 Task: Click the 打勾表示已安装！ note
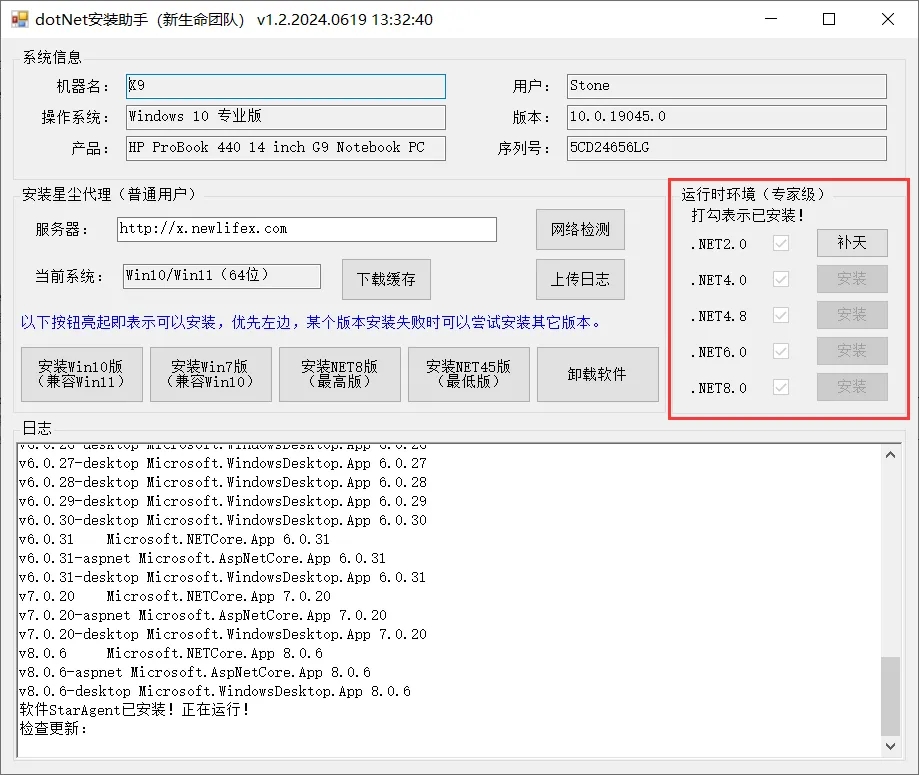tap(747, 215)
